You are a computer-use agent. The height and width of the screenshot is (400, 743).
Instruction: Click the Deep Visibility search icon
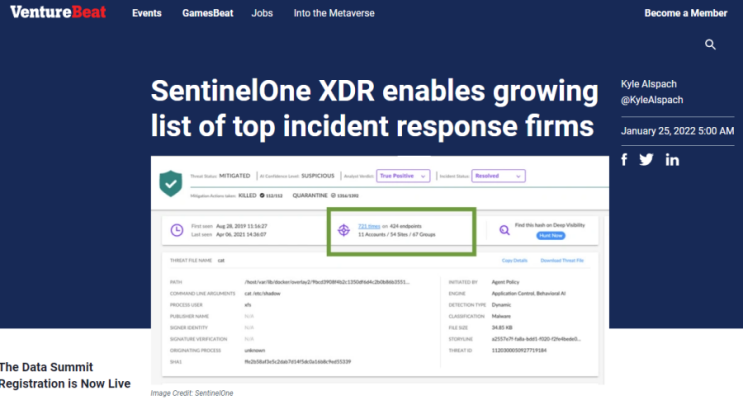pos(504,230)
